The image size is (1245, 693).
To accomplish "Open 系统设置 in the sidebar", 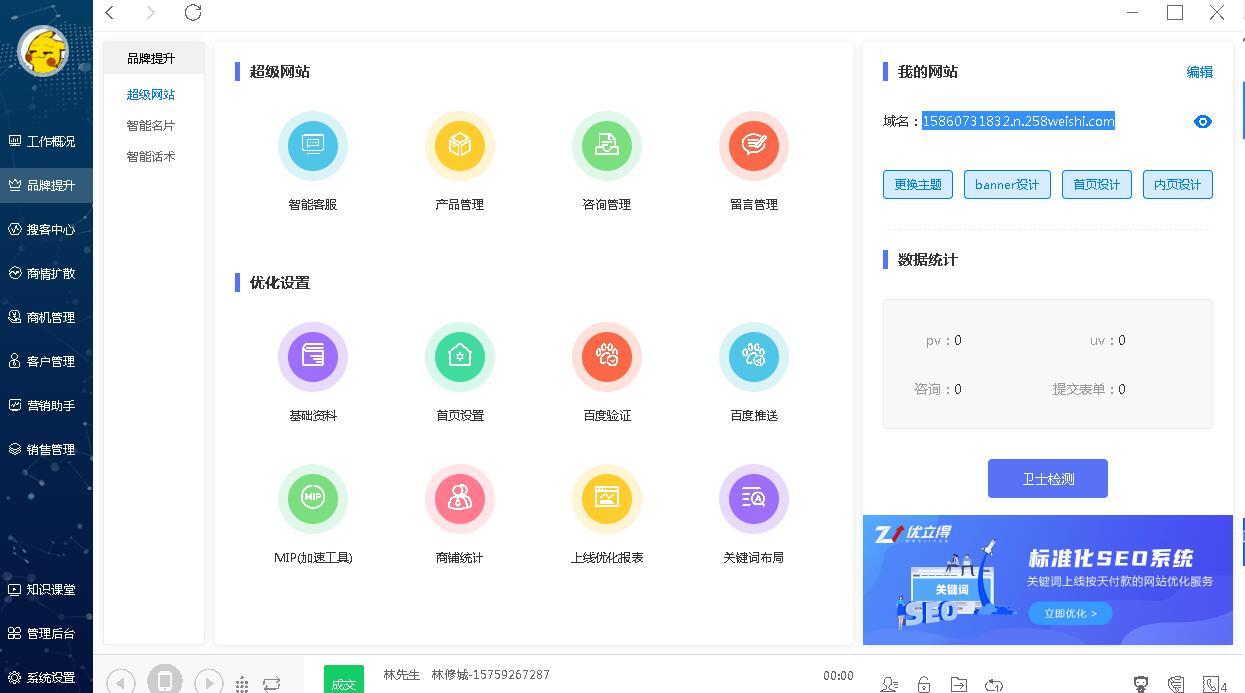I will click(46, 677).
